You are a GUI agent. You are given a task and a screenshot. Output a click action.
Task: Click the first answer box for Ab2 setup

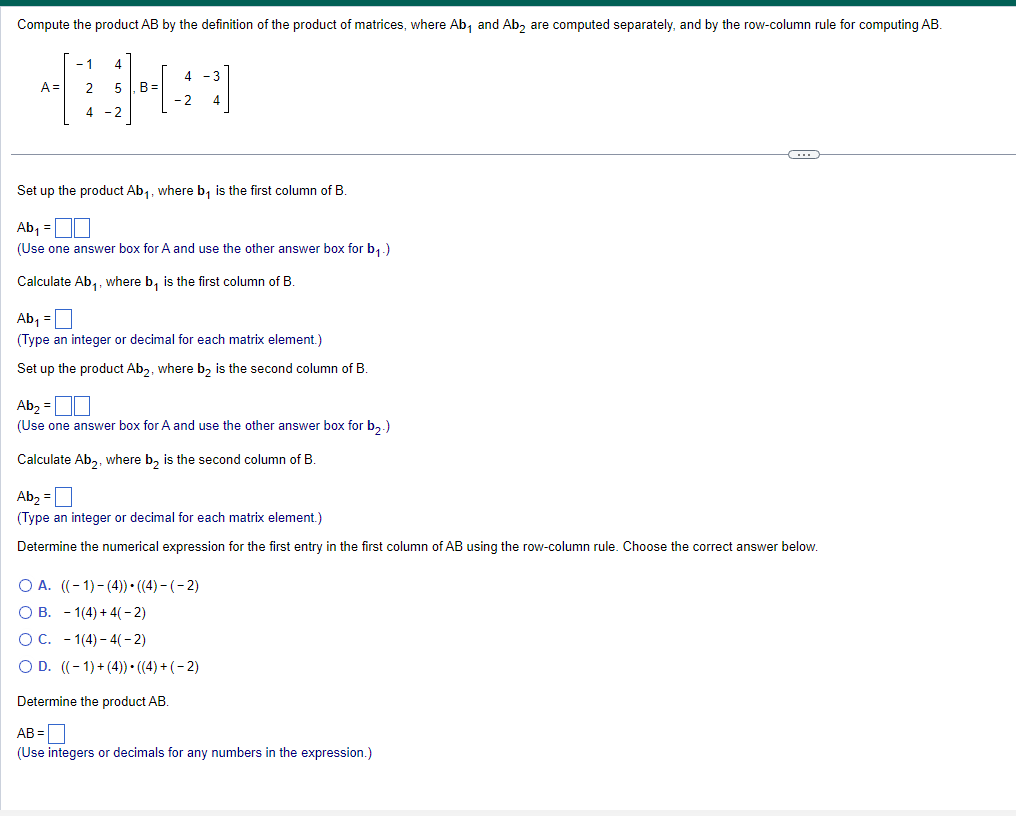(63, 404)
